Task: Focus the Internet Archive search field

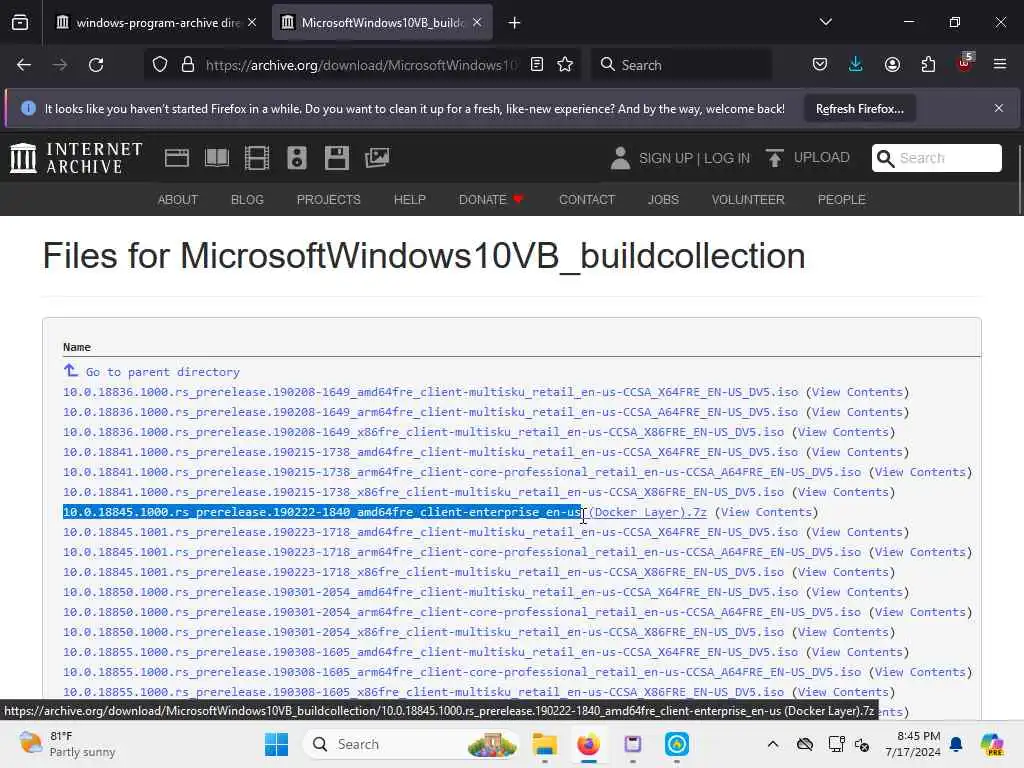Action: 936,158
